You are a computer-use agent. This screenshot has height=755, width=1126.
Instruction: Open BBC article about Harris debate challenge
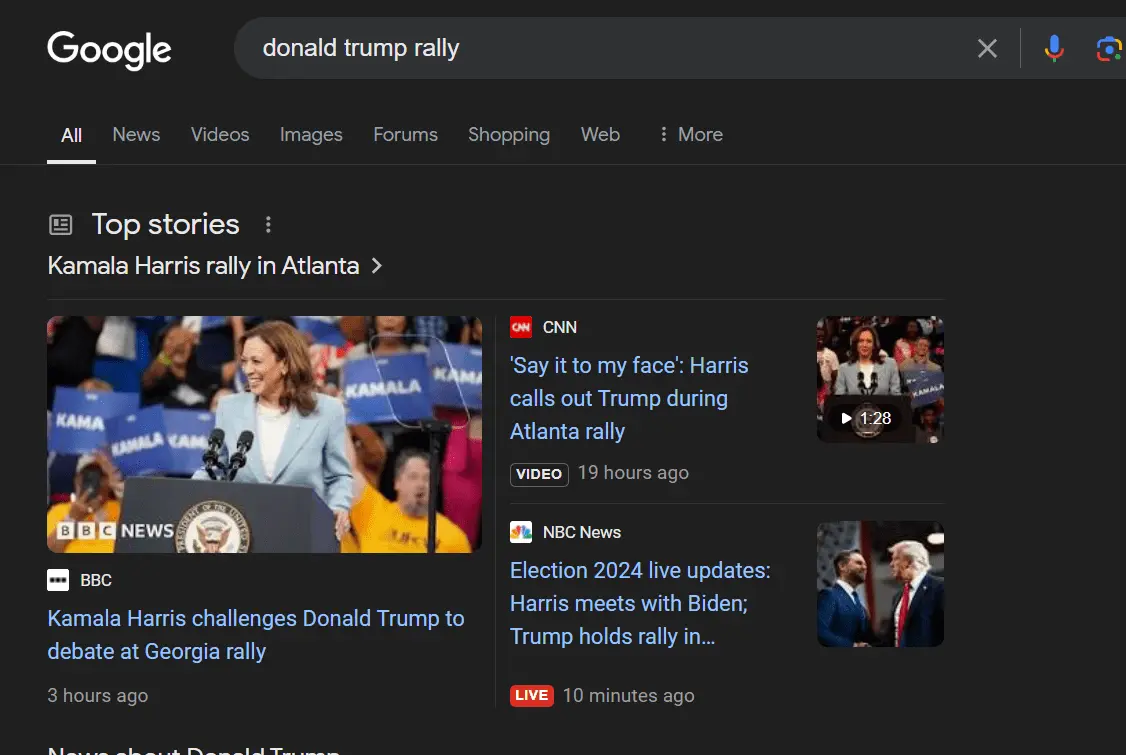tap(255, 635)
